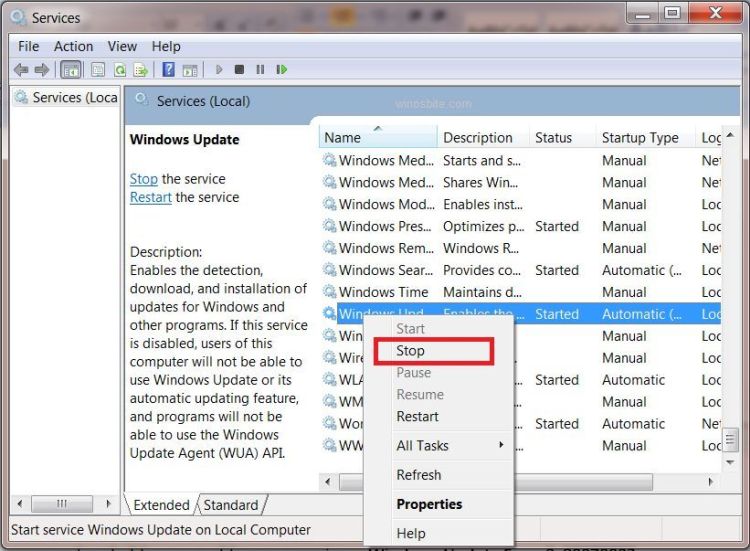Select gear icon of Windows Sear... service
750x551 pixels.
click(x=330, y=269)
